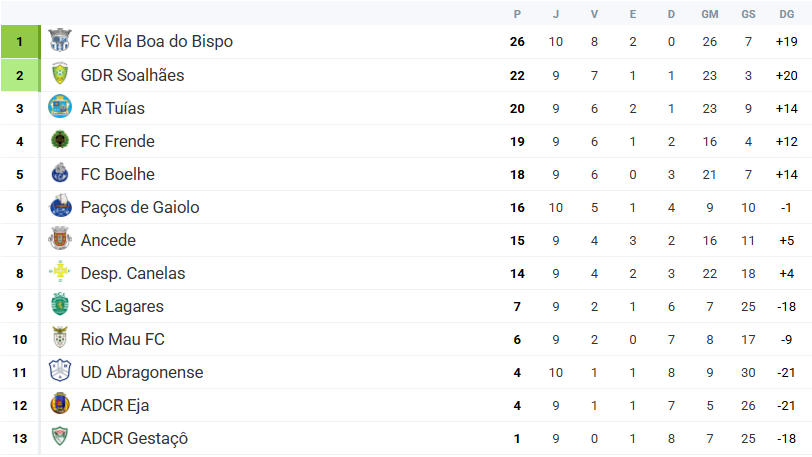Click the AR Tuías club badge
Screen dimensions: 812x457
coord(60,108)
